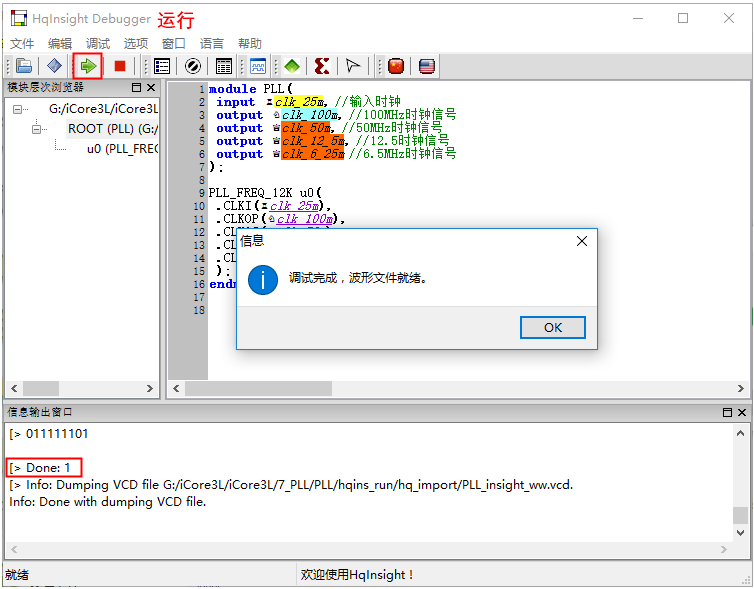Click the circular slash toolbar icon
The height and width of the screenshot is (589, 754).
[192, 66]
